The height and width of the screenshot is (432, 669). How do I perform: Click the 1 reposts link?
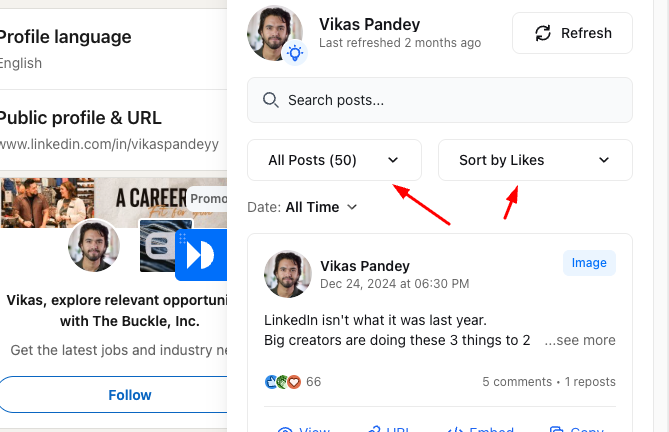point(590,382)
